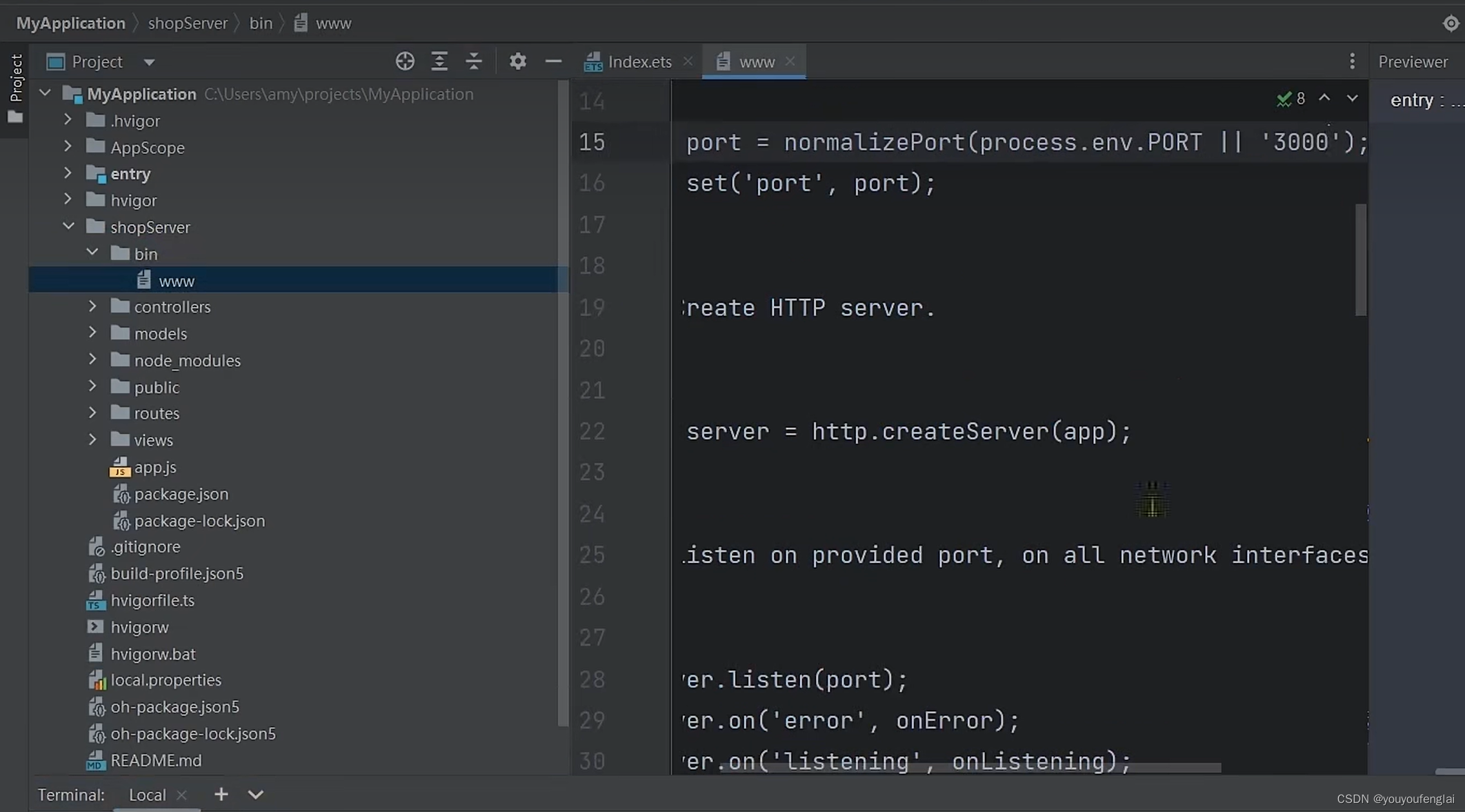
Task: Select hvigorw.bat file
Action: [x=153, y=654]
